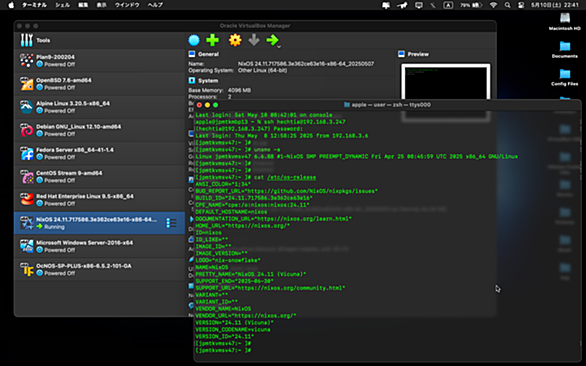This screenshot has height=366, width=586.
Task: Click the screen mirroring display icon
Action: 419,5
